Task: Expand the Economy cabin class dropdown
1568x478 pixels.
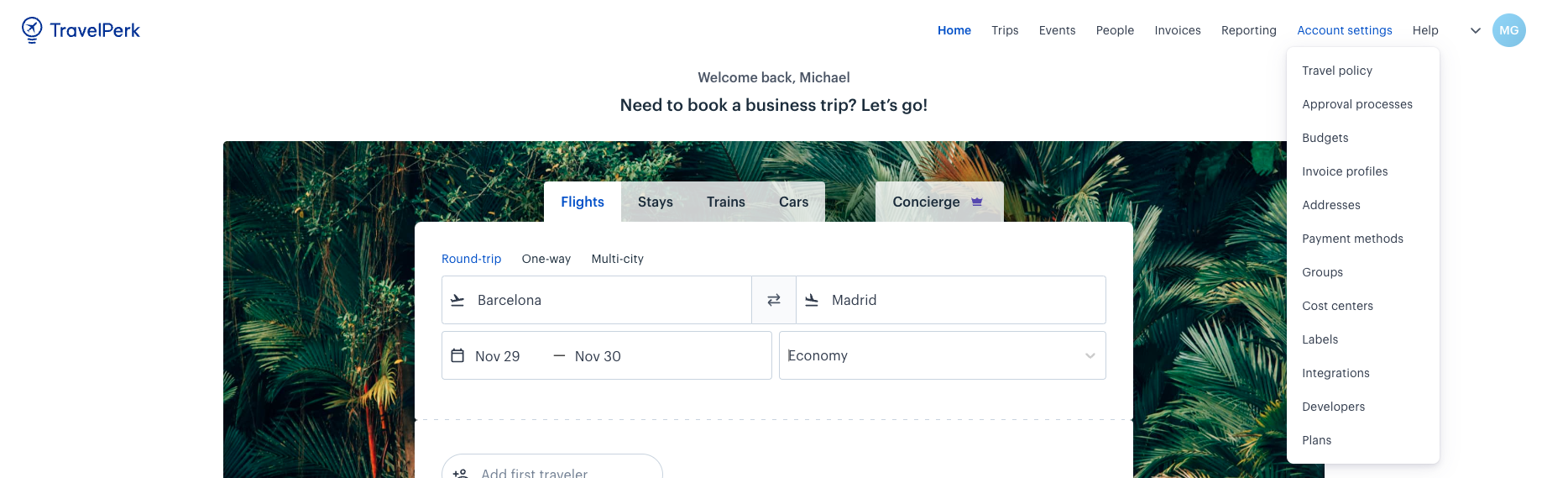Action: (943, 355)
